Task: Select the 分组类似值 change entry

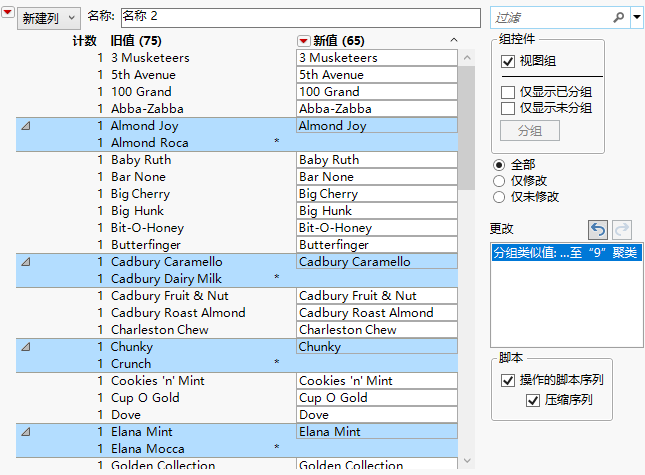Action: pyautogui.click(x=566, y=253)
